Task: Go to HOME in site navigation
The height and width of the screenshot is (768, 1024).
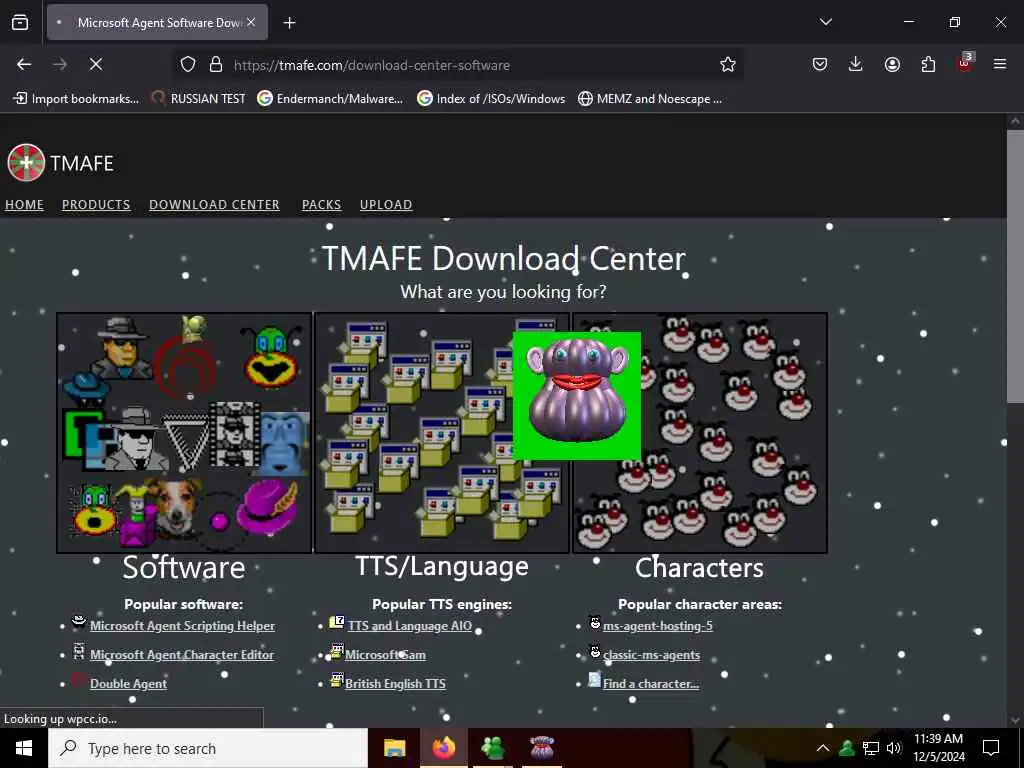Action: click(x=24, y=204)
